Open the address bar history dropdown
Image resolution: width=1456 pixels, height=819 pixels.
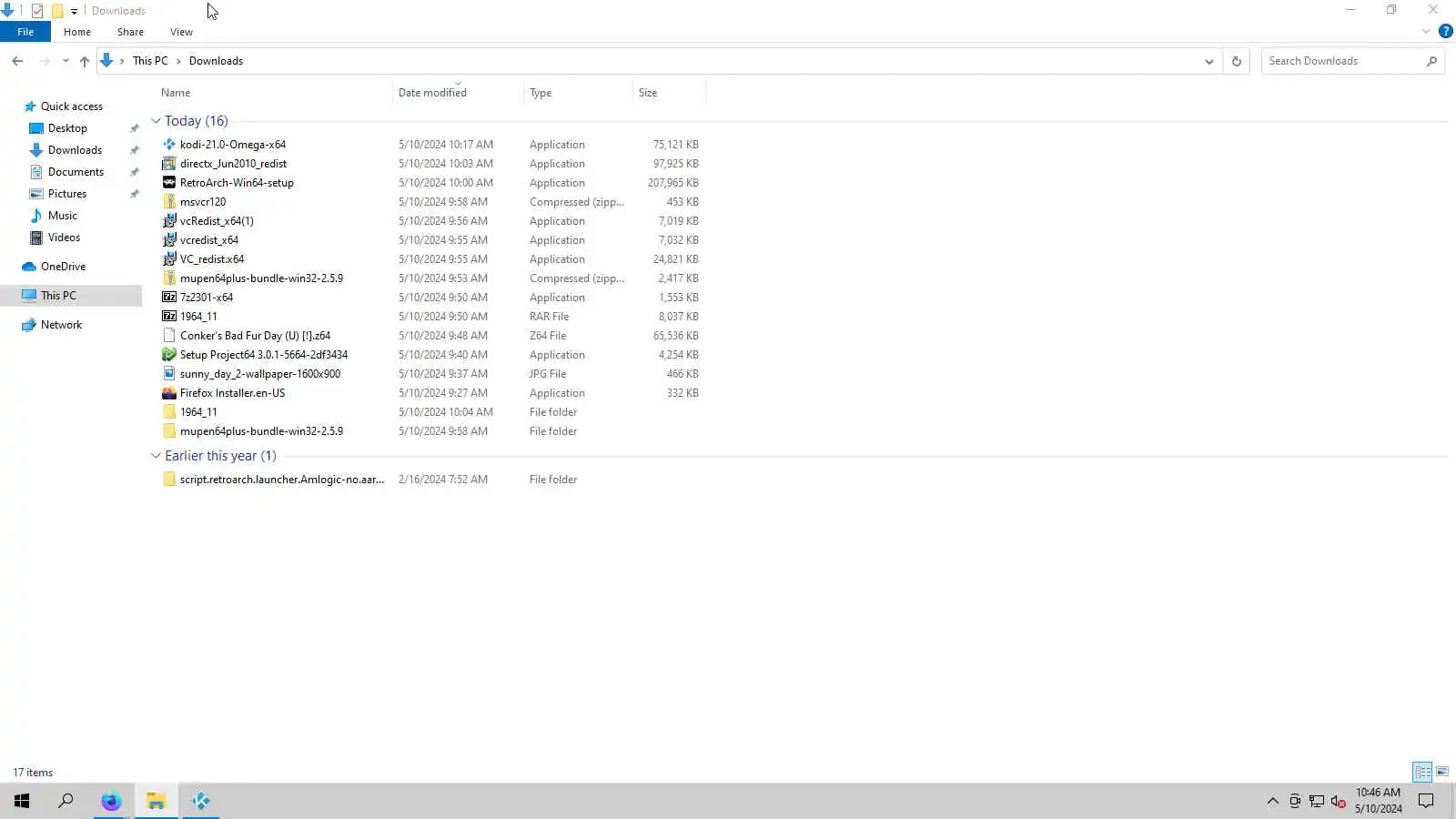1208,61
